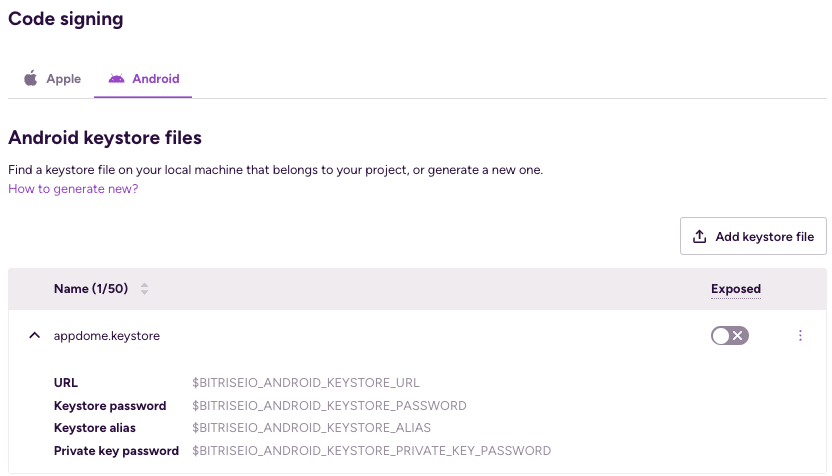Select the Android tab label
This screenshot has width=832, height=476.
tap(156, 78)
